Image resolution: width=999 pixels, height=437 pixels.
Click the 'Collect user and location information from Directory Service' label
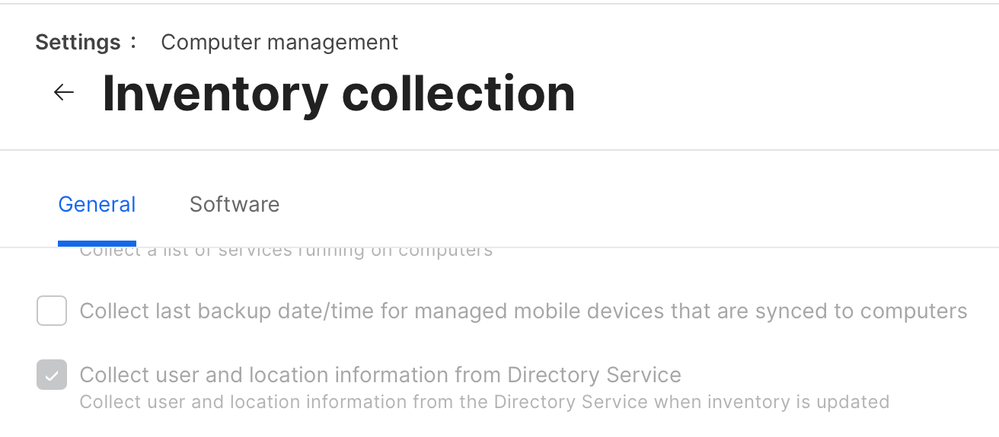380,375
